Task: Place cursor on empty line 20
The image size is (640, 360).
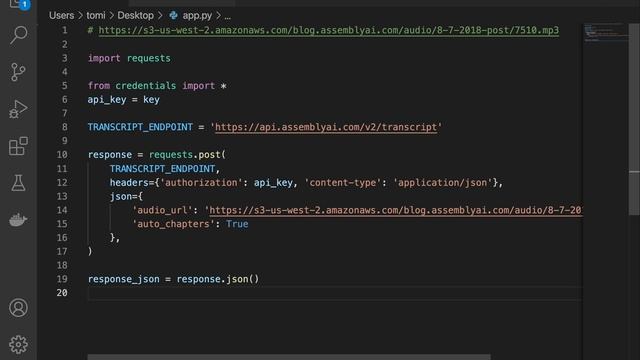Action: click(x=335, y=293)
